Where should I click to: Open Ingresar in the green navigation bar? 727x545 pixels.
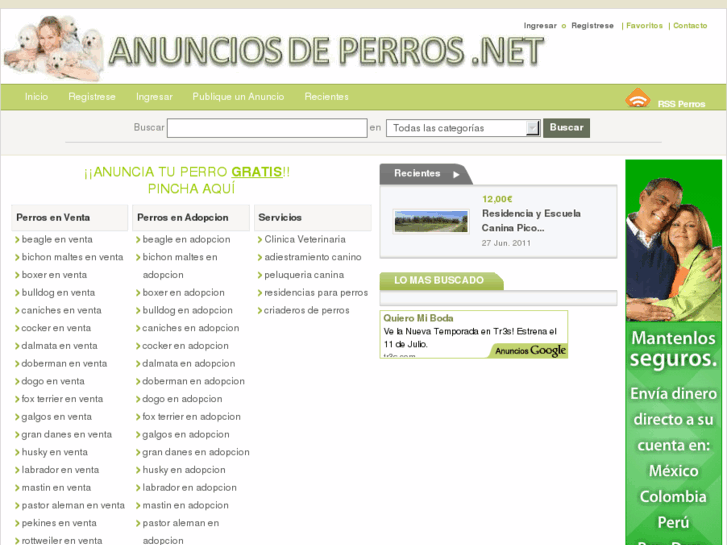pos(154,96)
